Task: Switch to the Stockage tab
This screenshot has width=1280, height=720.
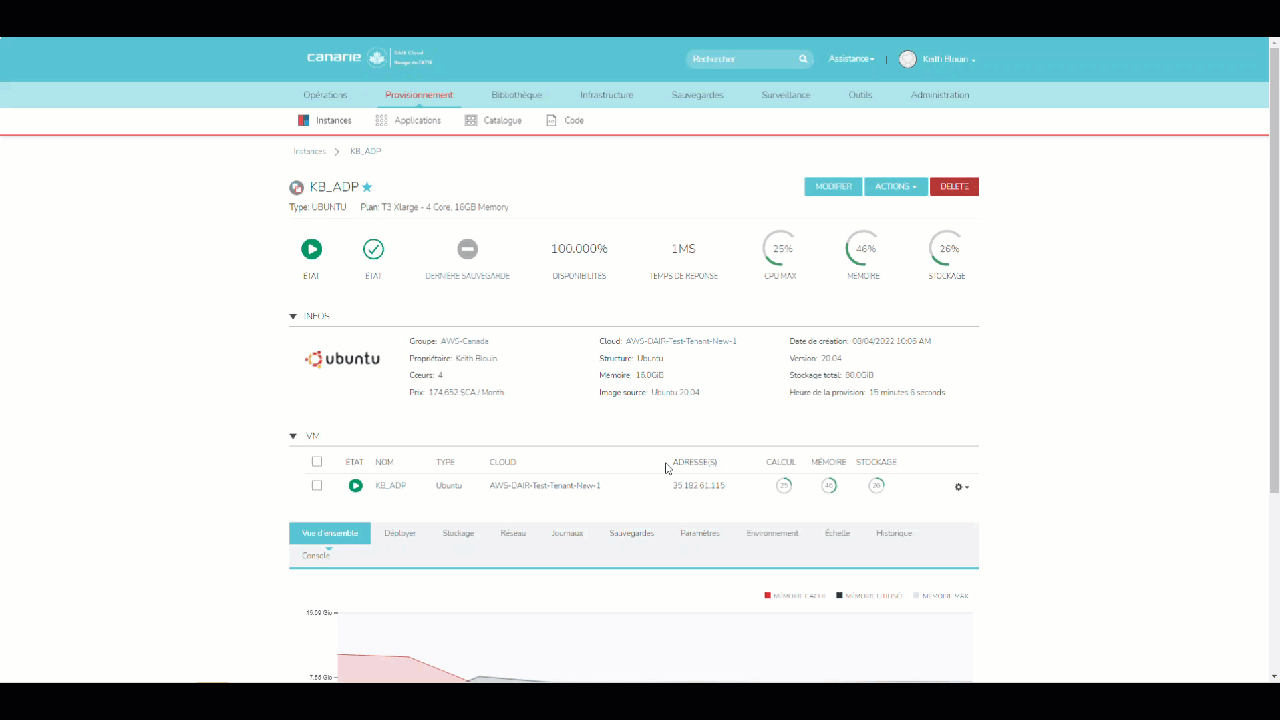Action: [458, 533]
